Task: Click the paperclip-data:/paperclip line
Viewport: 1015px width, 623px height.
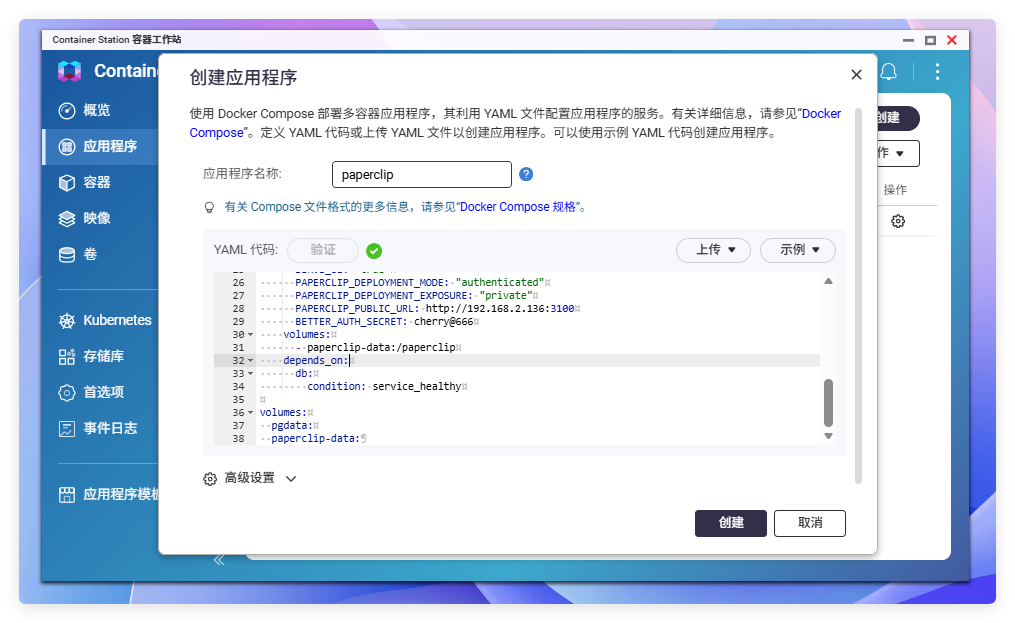Action: click(381, 348)
